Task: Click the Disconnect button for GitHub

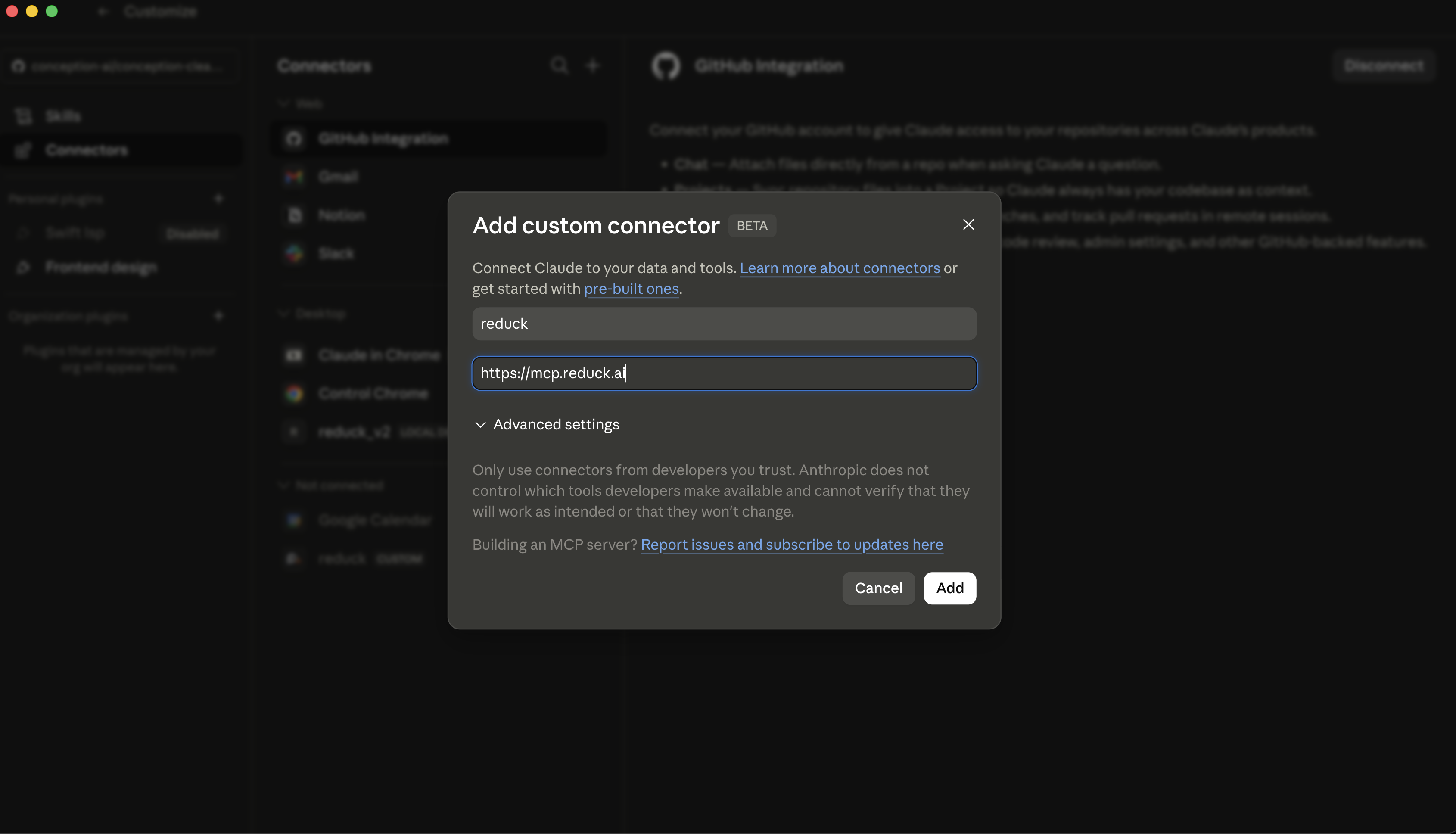Action: [x=1383, y=66]
